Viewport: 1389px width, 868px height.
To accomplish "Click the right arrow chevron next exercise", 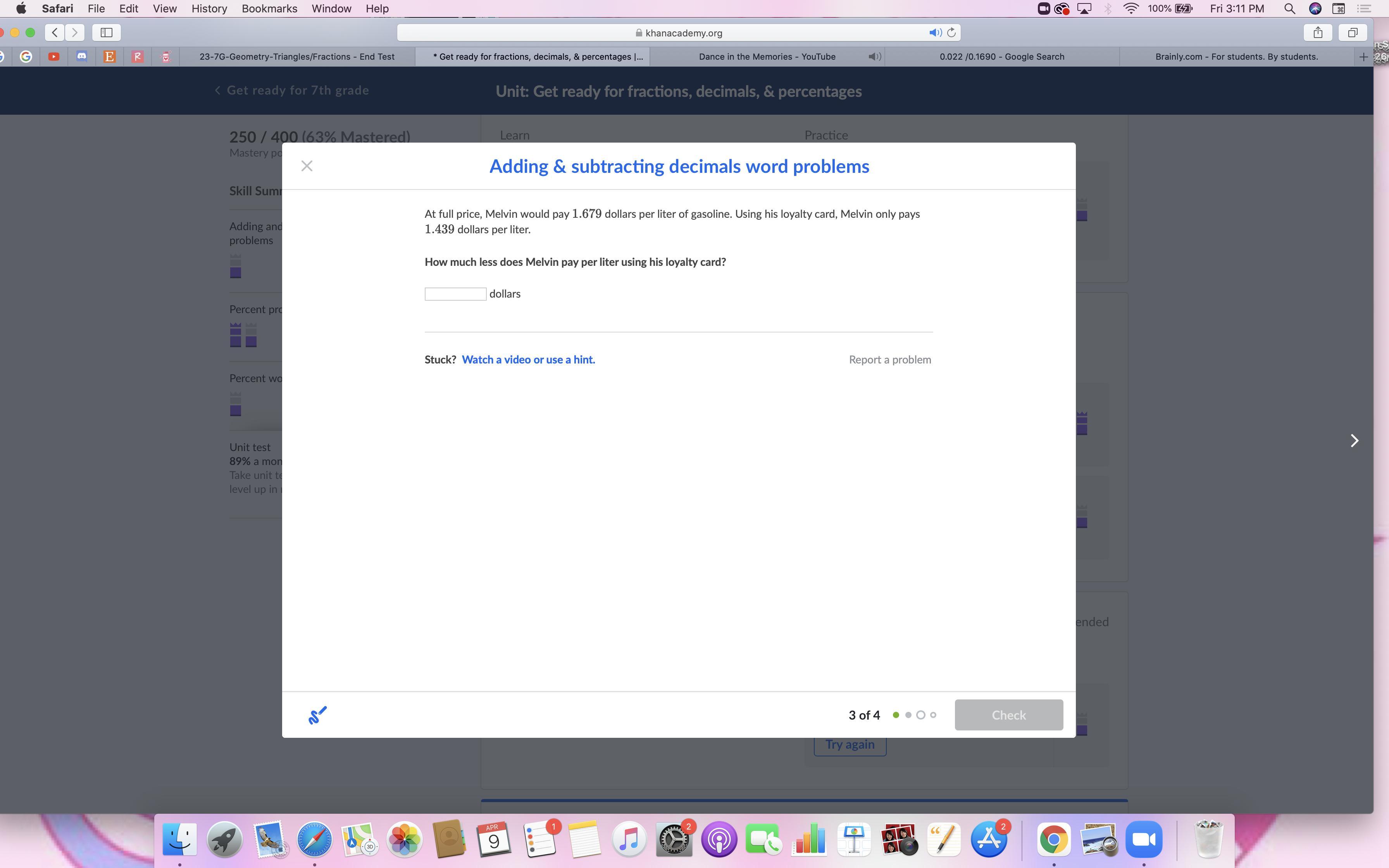I will pos(1355,440).
